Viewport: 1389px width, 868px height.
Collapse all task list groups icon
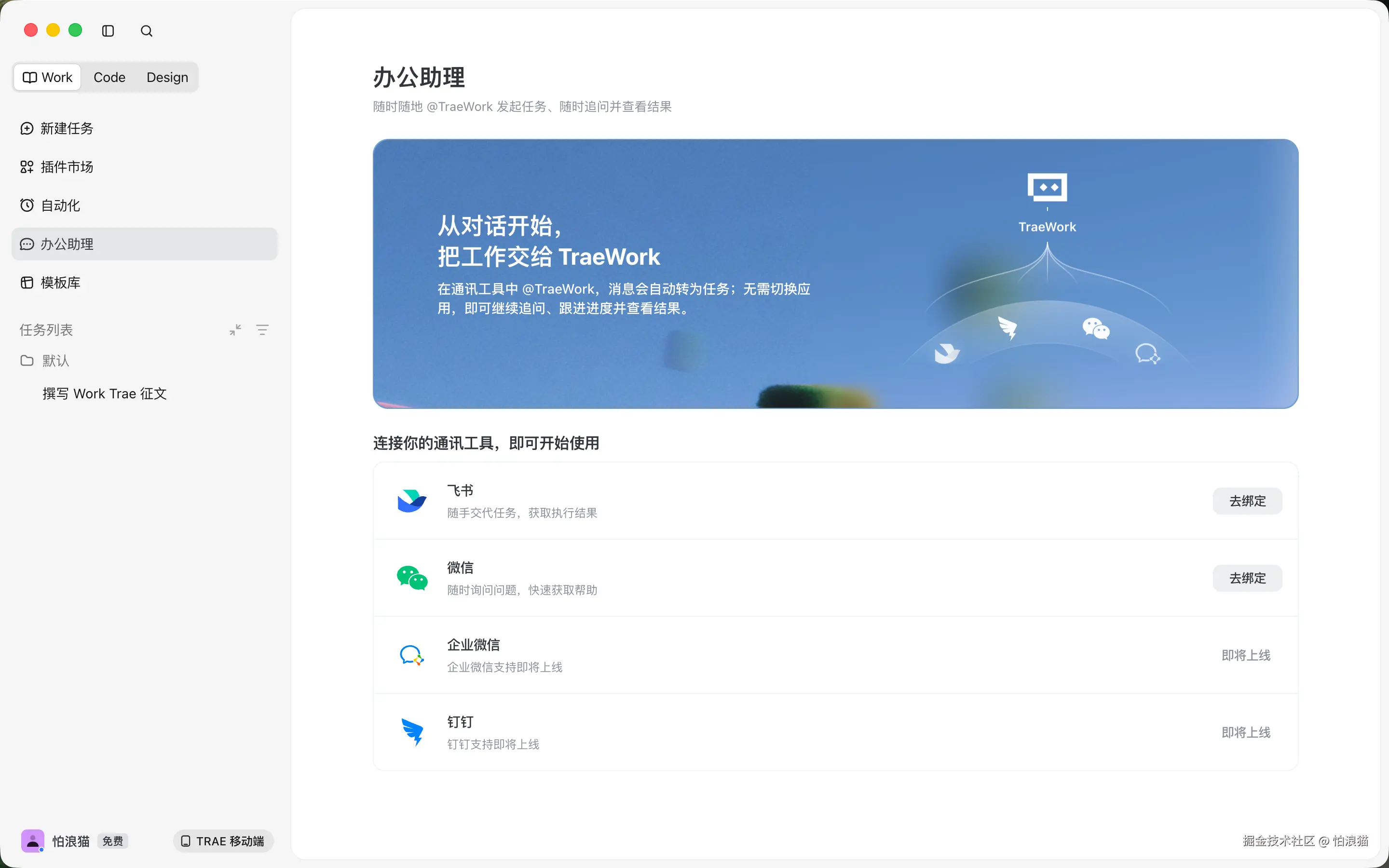coord(235,330)
